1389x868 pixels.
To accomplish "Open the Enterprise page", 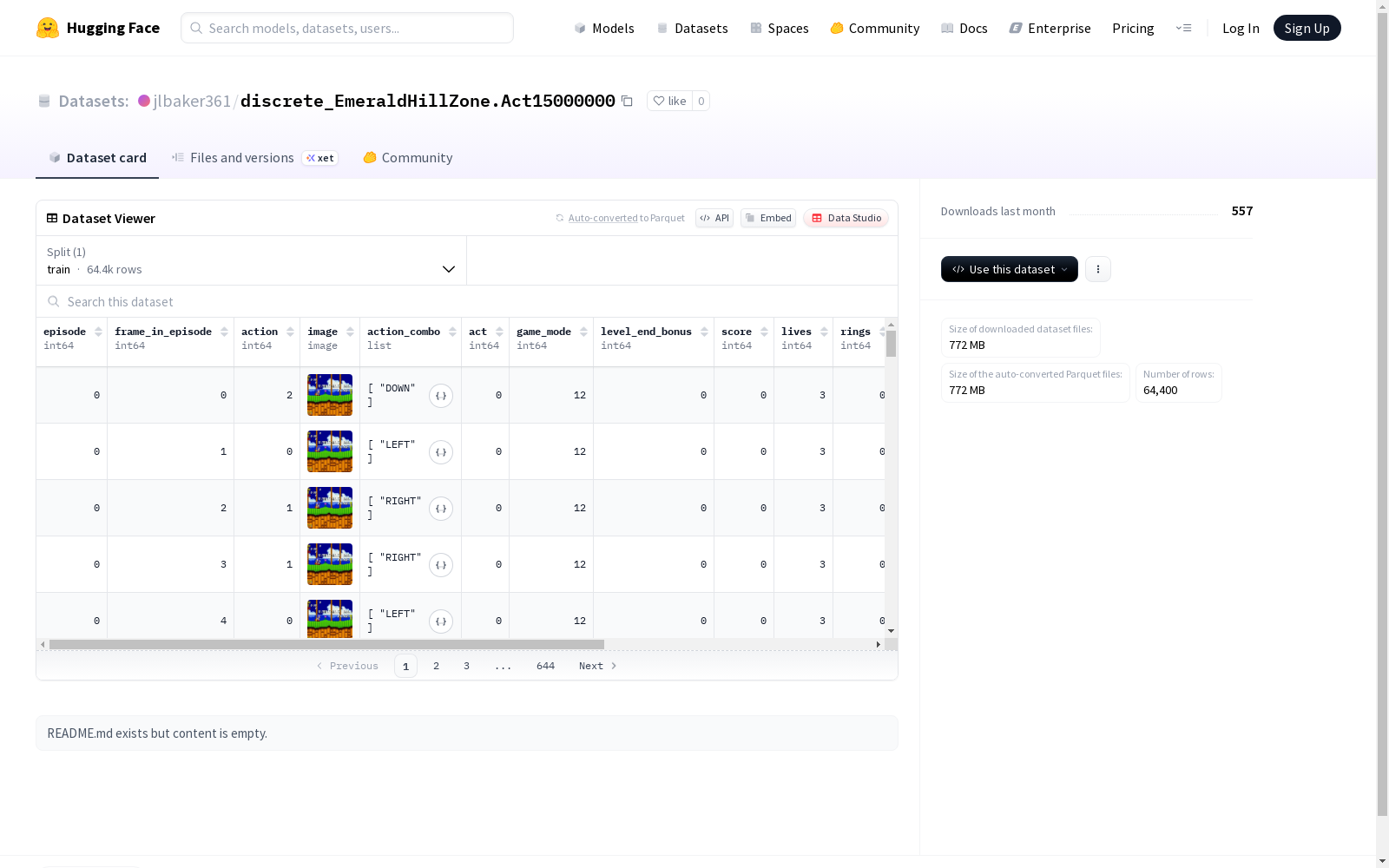I will coord(1050,28).
